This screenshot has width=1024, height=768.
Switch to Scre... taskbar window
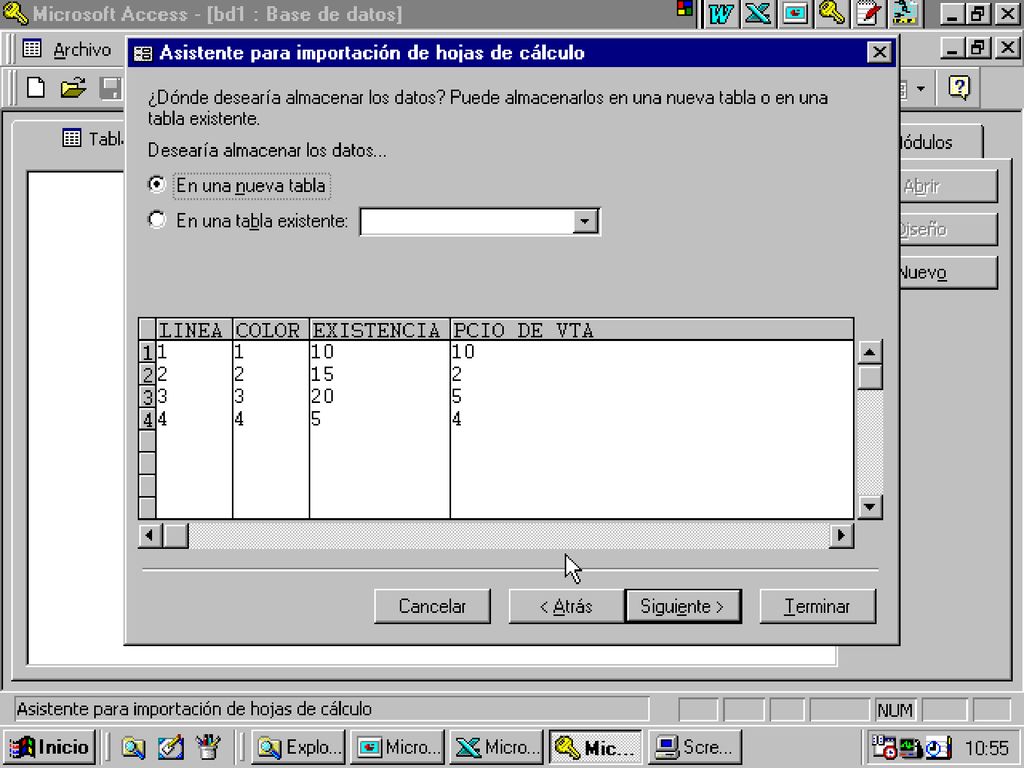pos(694,747)
